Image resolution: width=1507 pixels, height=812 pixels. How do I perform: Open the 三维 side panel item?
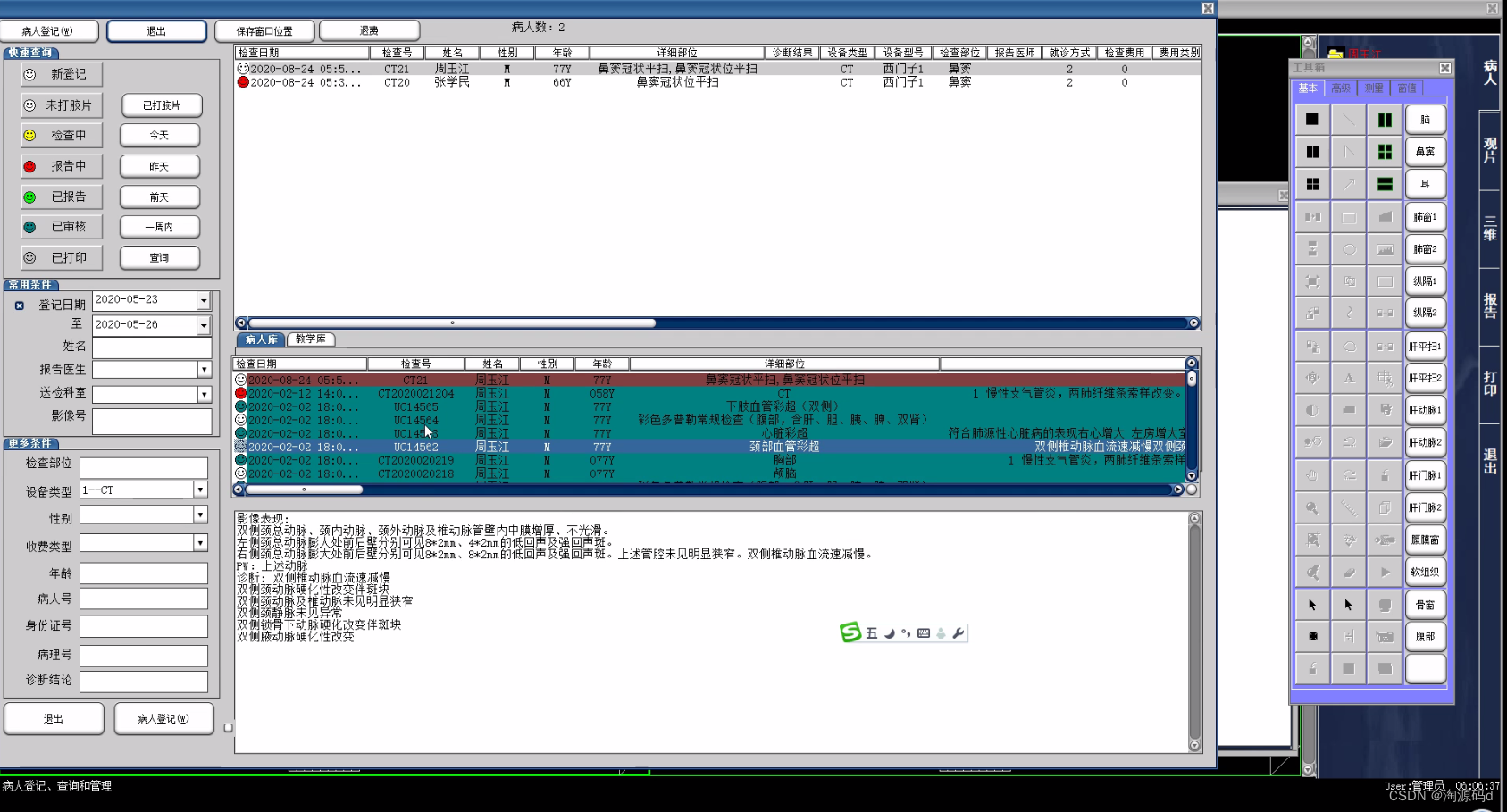pyautogui.click(x=1490, y=229)
